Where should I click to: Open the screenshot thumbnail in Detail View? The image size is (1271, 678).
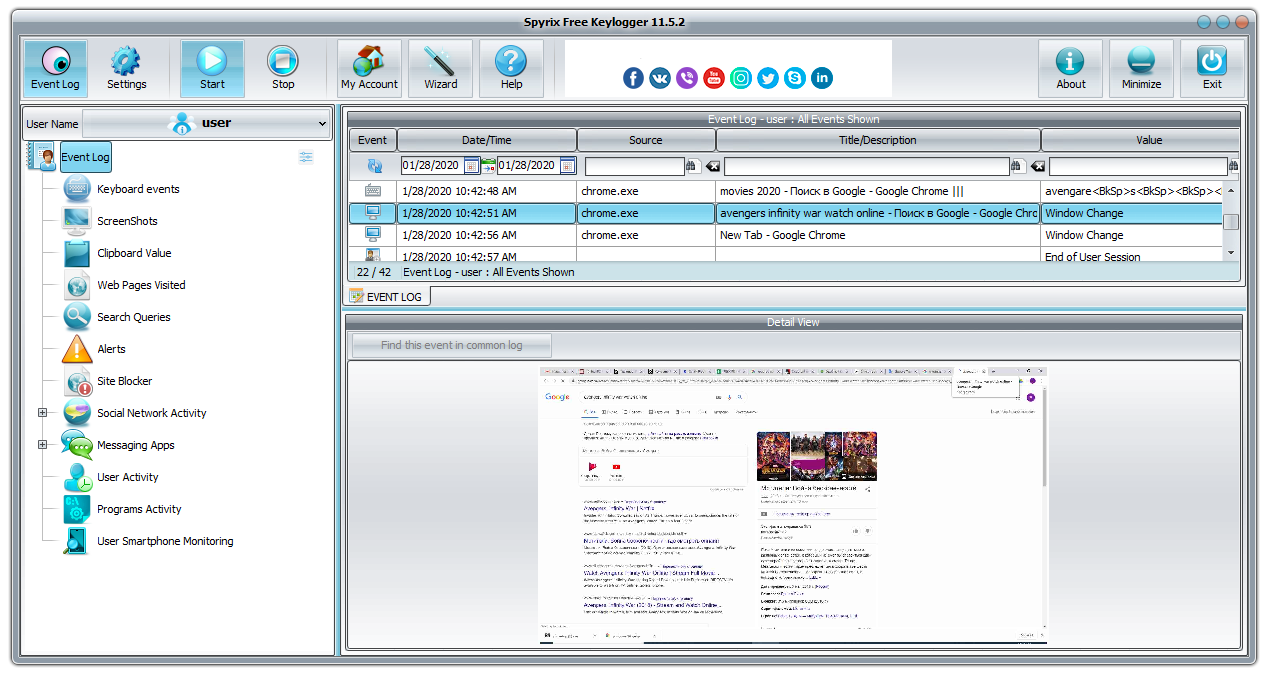pos(793,504)
